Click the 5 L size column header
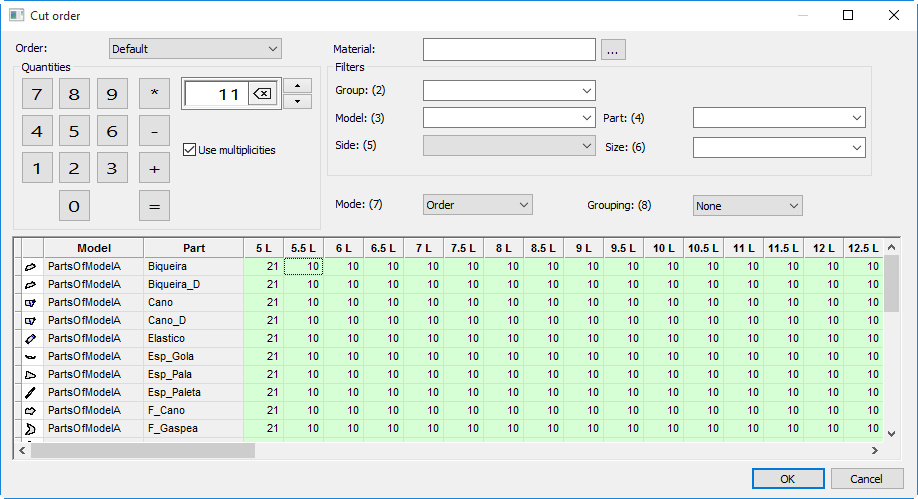Screen dimensions: 918x499 (x=263, y=248)
